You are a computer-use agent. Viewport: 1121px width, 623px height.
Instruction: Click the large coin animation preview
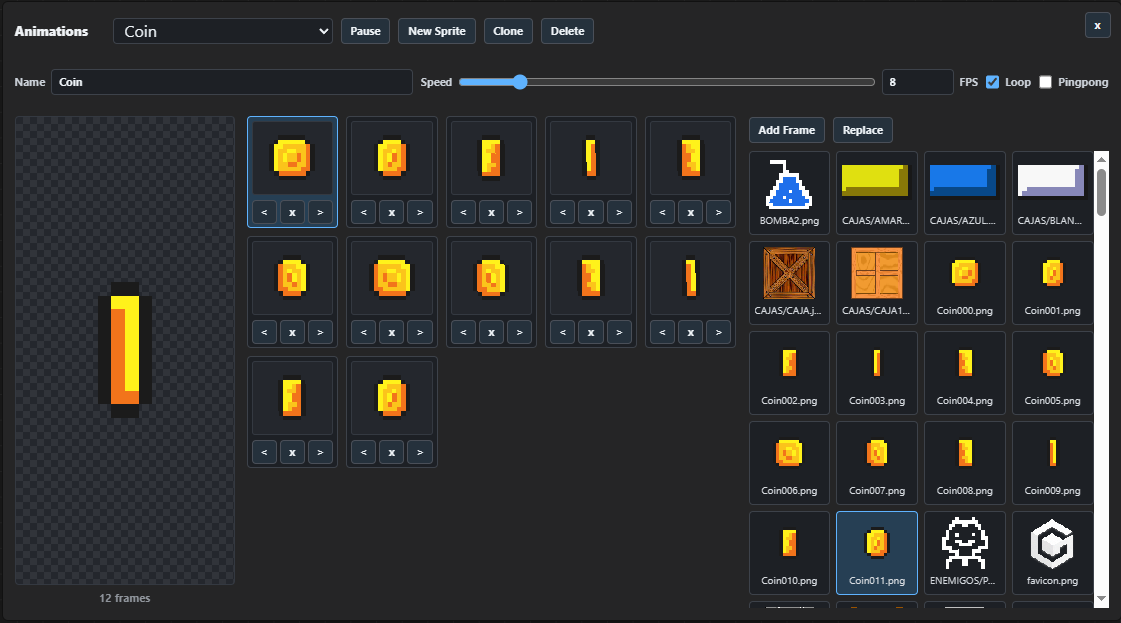(124, 350)
